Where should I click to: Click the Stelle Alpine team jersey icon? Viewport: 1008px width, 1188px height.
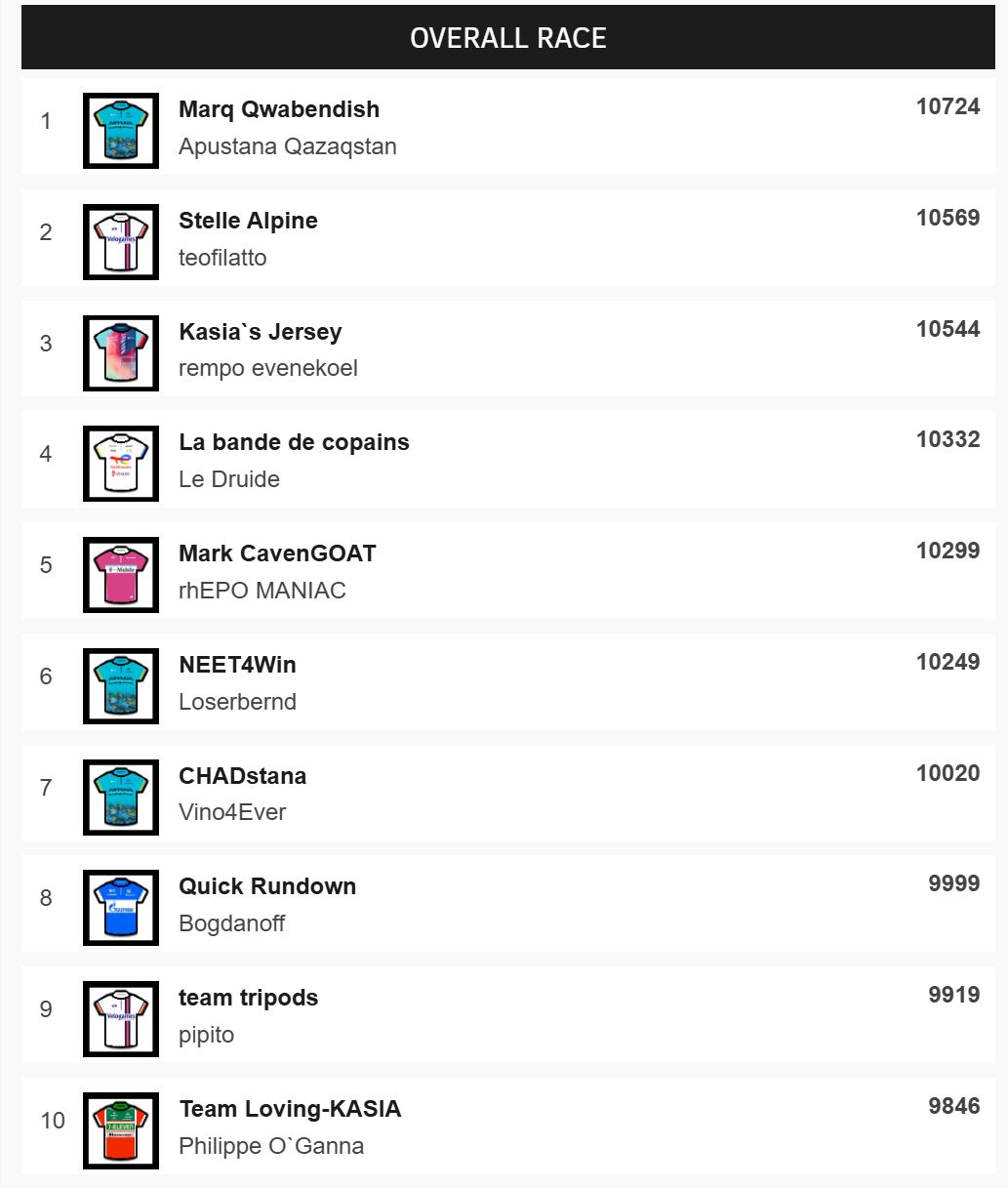click(x=121, y=242)
